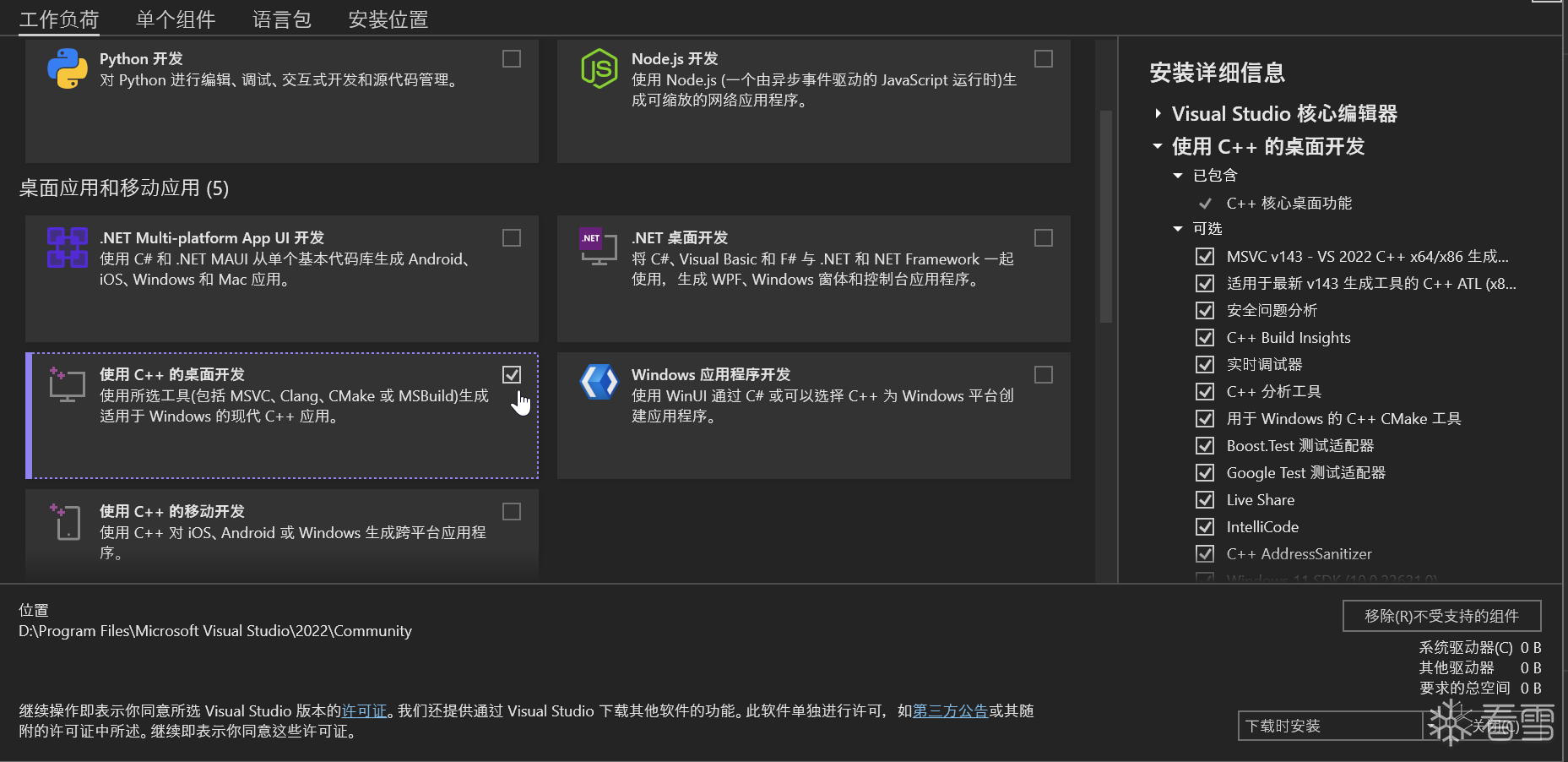Click the C++ 核心桌面功能 included item
The image size is (1568, 762).
tap(1289, 203)
